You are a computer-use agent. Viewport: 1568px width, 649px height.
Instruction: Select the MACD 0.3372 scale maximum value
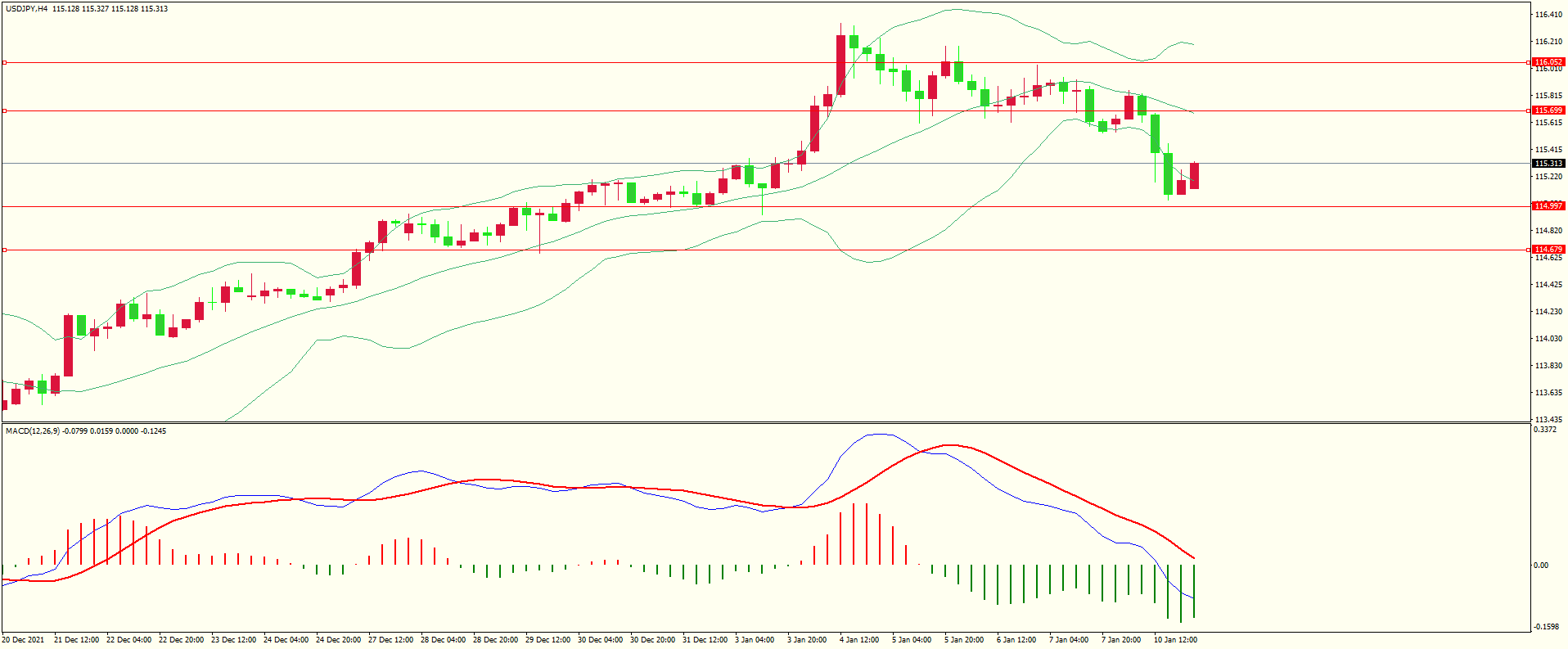click(x=1545, y=430)
